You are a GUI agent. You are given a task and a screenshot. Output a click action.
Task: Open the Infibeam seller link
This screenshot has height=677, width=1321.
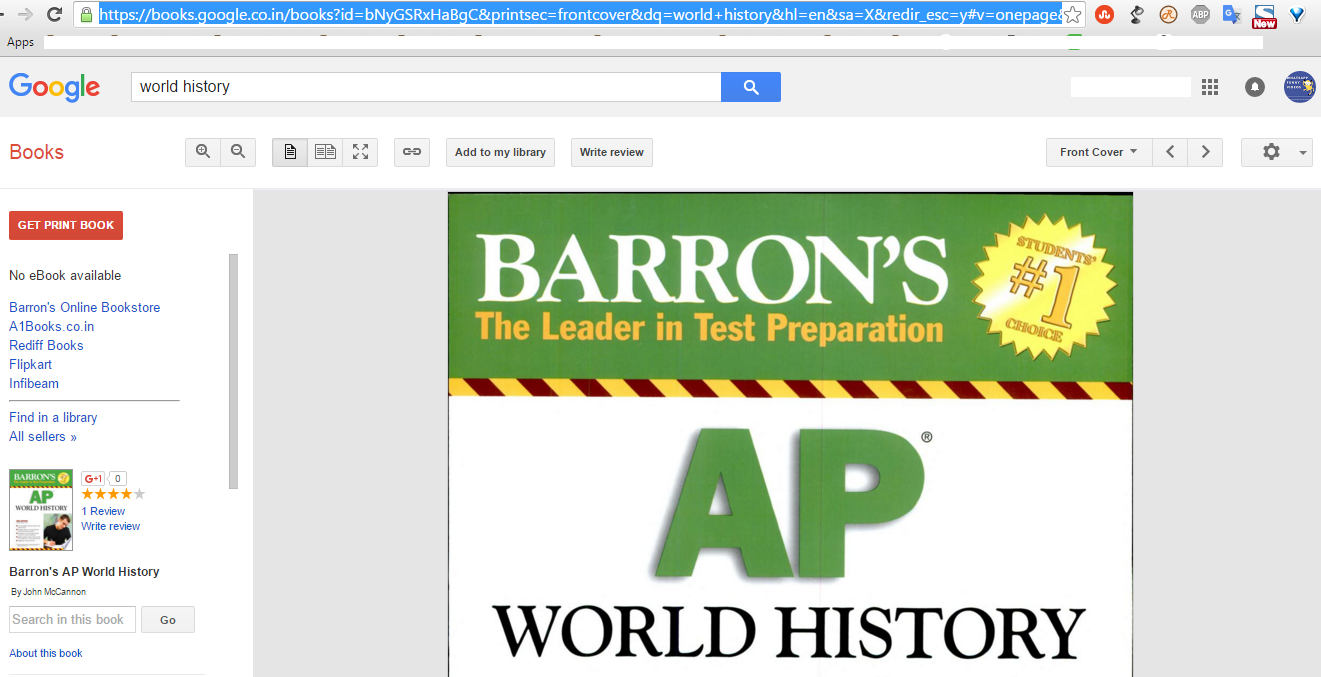pos(34,383)
